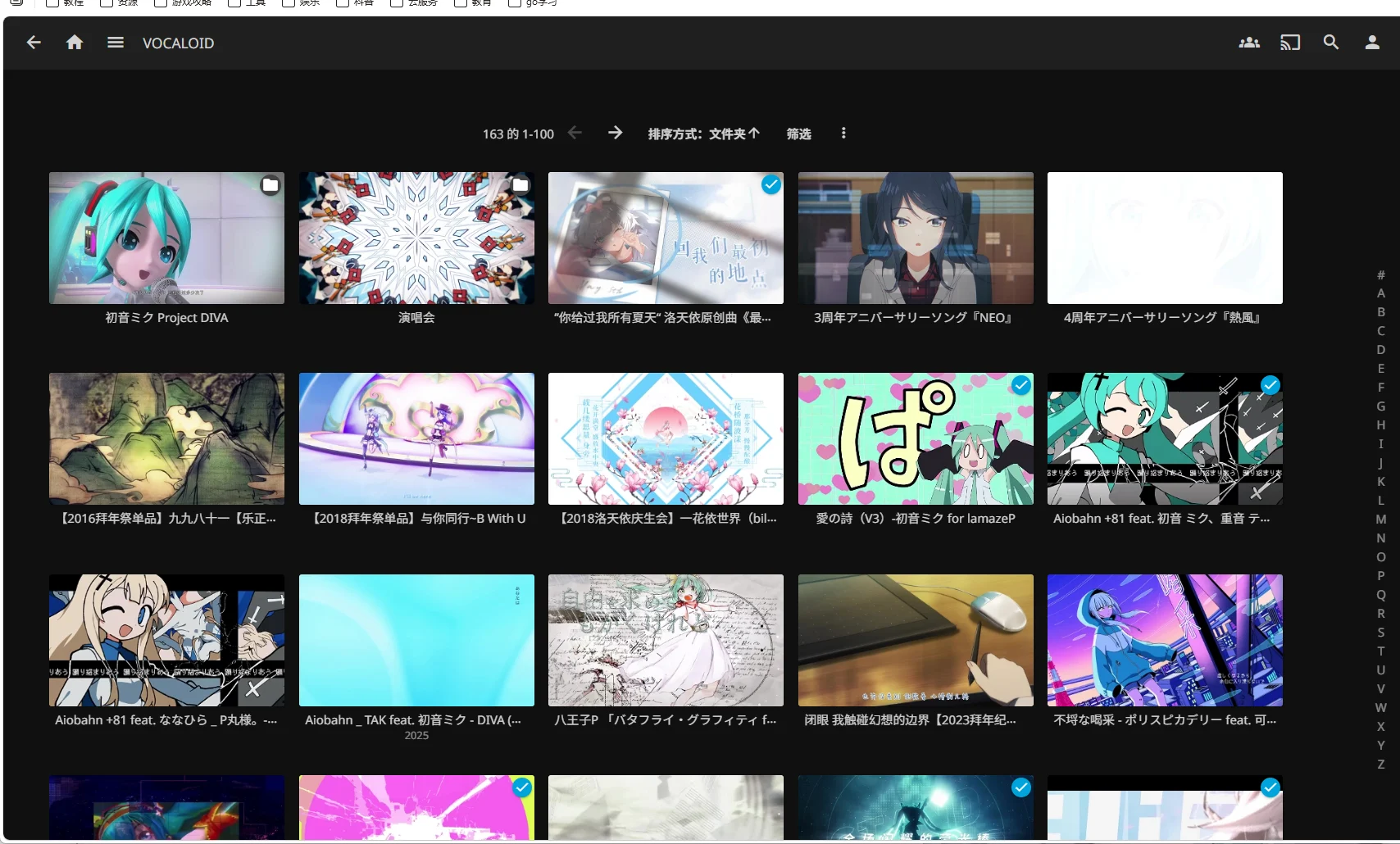Open 不埒な喝采 thumbnail
The height and width of the screenshot is (844, 1400).
tap(1165, 640)
